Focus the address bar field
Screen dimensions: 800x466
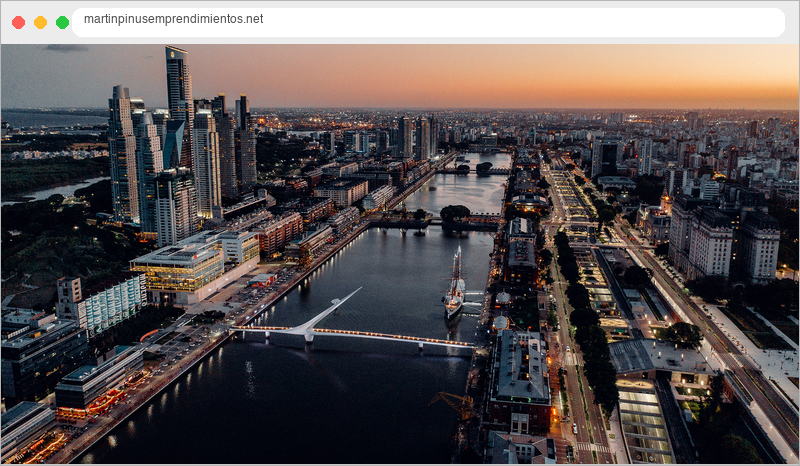(x=428, y=22)
